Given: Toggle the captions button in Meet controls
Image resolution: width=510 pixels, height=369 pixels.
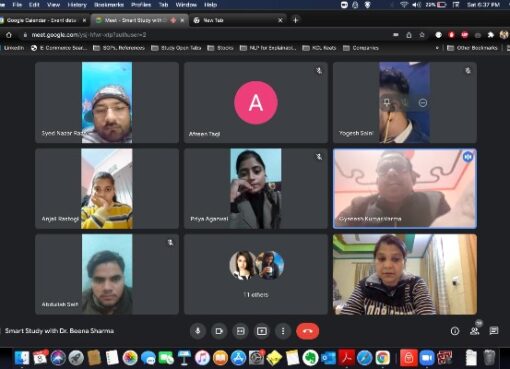Looking at the screenshot, I should (x=240, y=331).
